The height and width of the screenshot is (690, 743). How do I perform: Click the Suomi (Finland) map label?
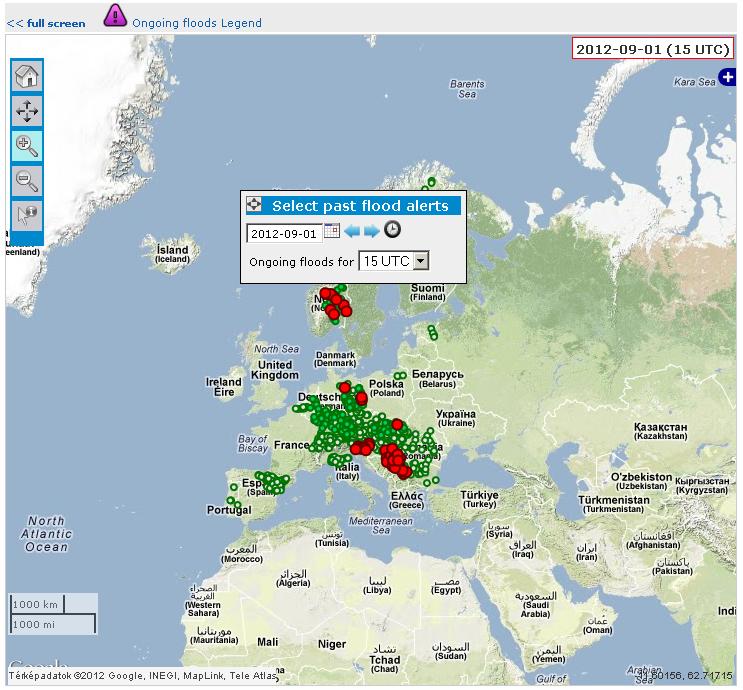tap(428, 292)
